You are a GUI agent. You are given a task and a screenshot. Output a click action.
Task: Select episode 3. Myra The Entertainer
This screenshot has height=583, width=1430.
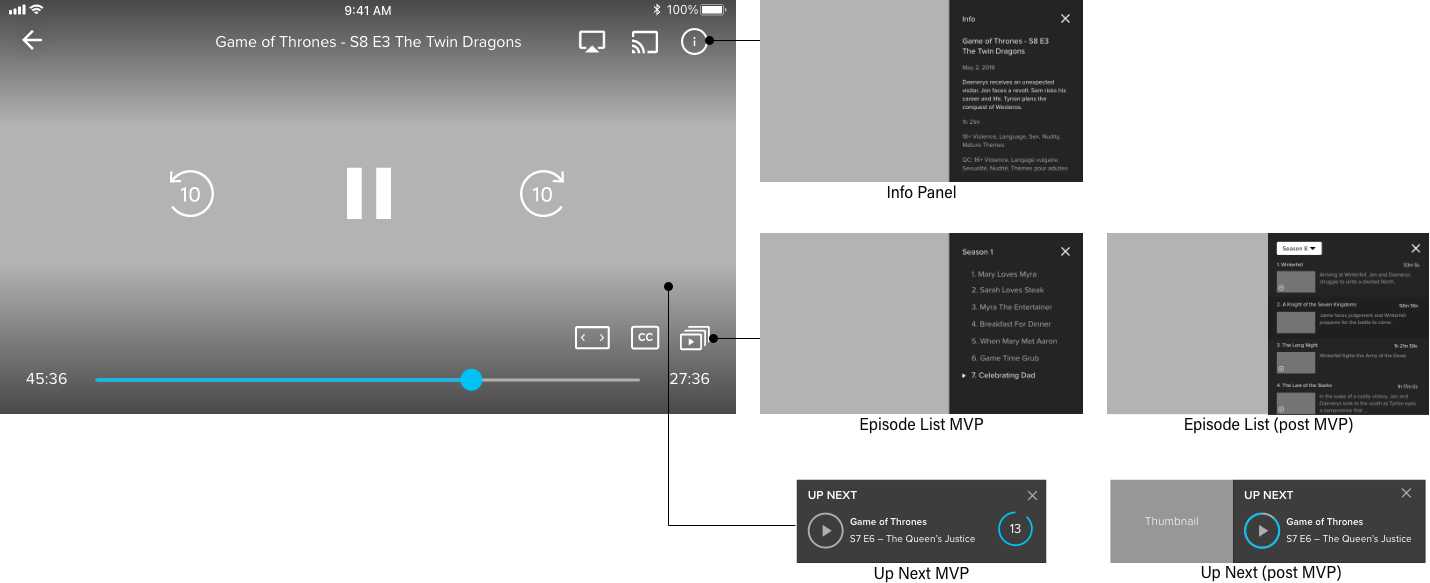1011,307
